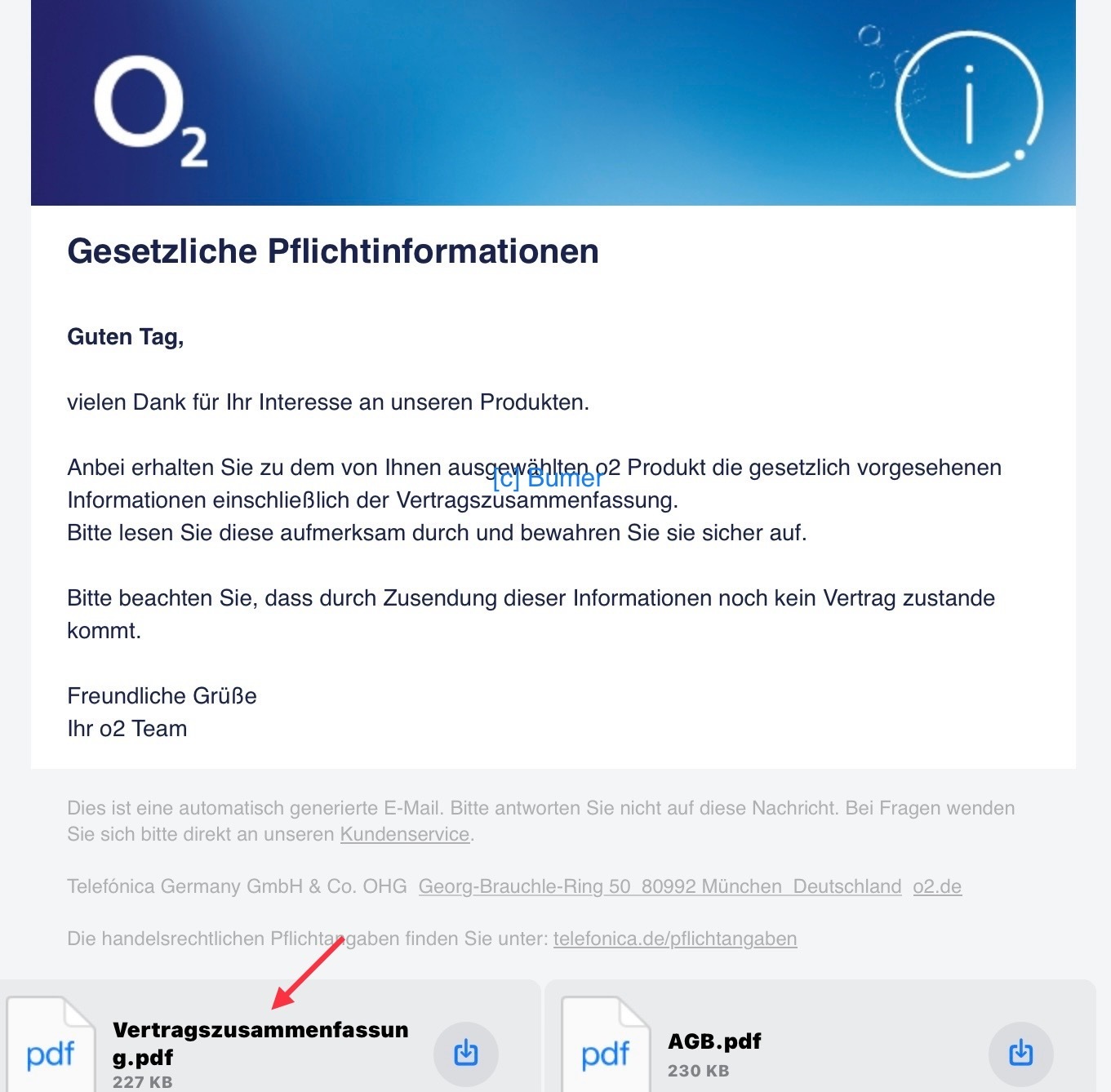
Task: Click the info circle icon in the banner
Action: pyautogui.click(x=969, y=104)
